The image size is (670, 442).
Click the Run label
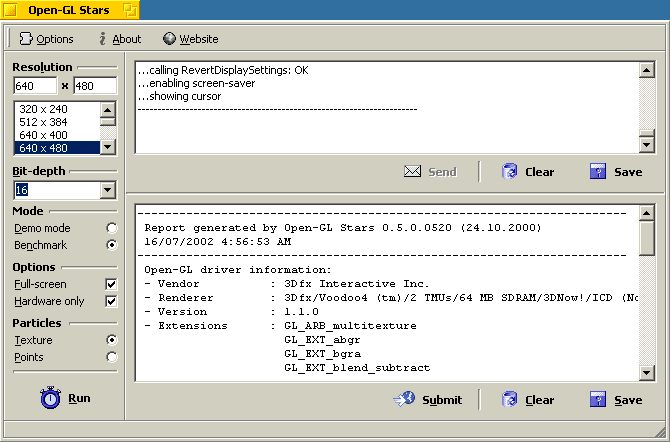[x=79, y=398]
